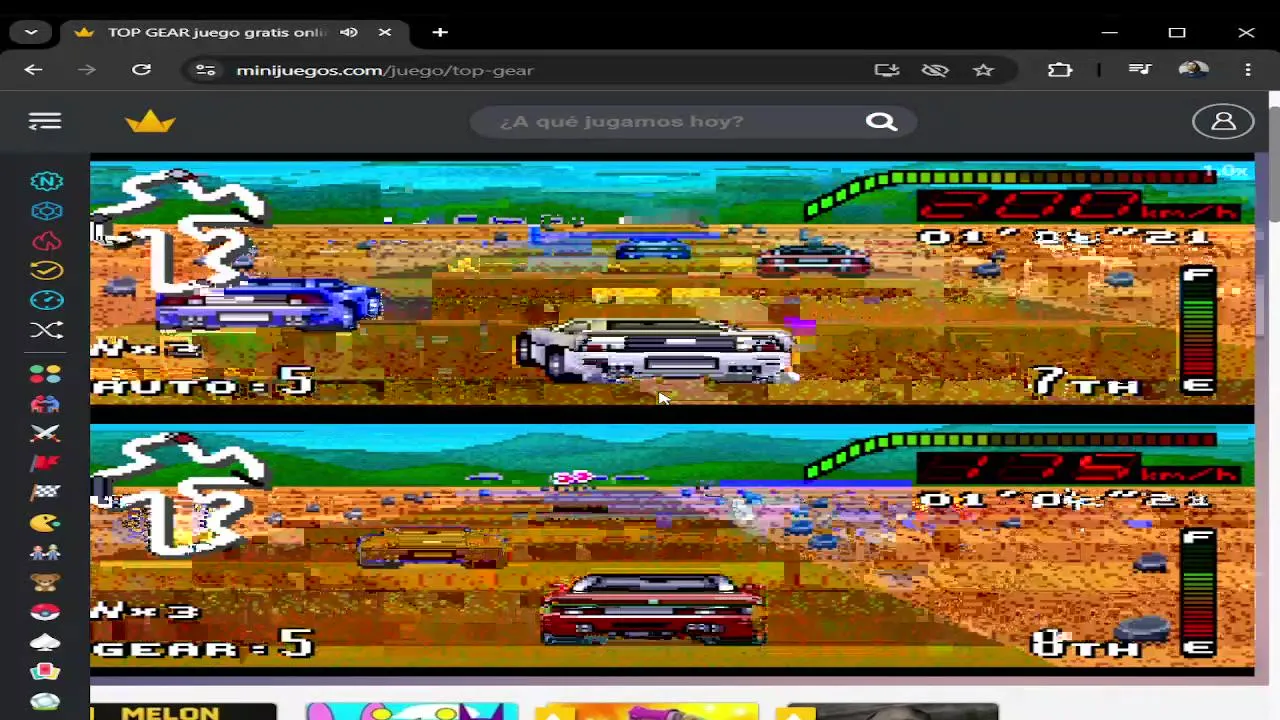The width and height of the screenshot is (1280, 720).
Task: Open the Pokéball category icon
Action: coord(45,611)
